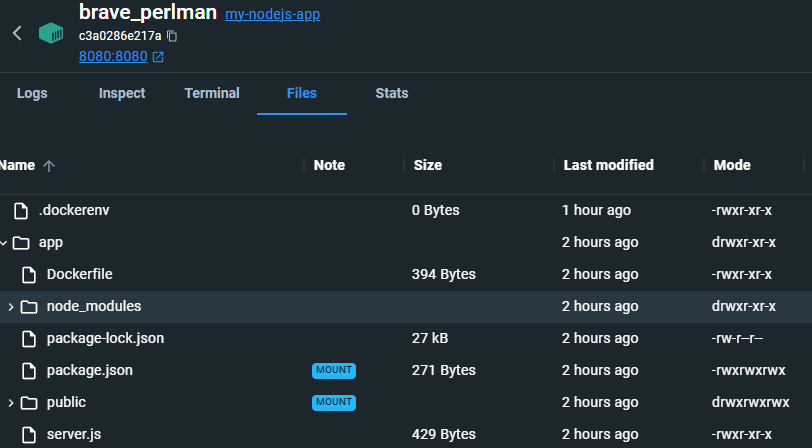Click the server.js file icon
This screenshot has width=812, height=448.
[x=29, y=435]
